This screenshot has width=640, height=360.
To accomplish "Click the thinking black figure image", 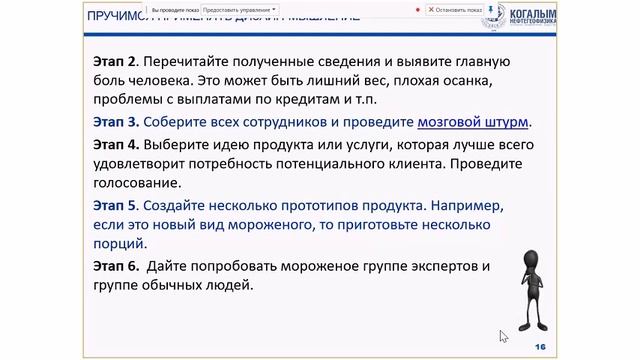I will tap(532, 290).
